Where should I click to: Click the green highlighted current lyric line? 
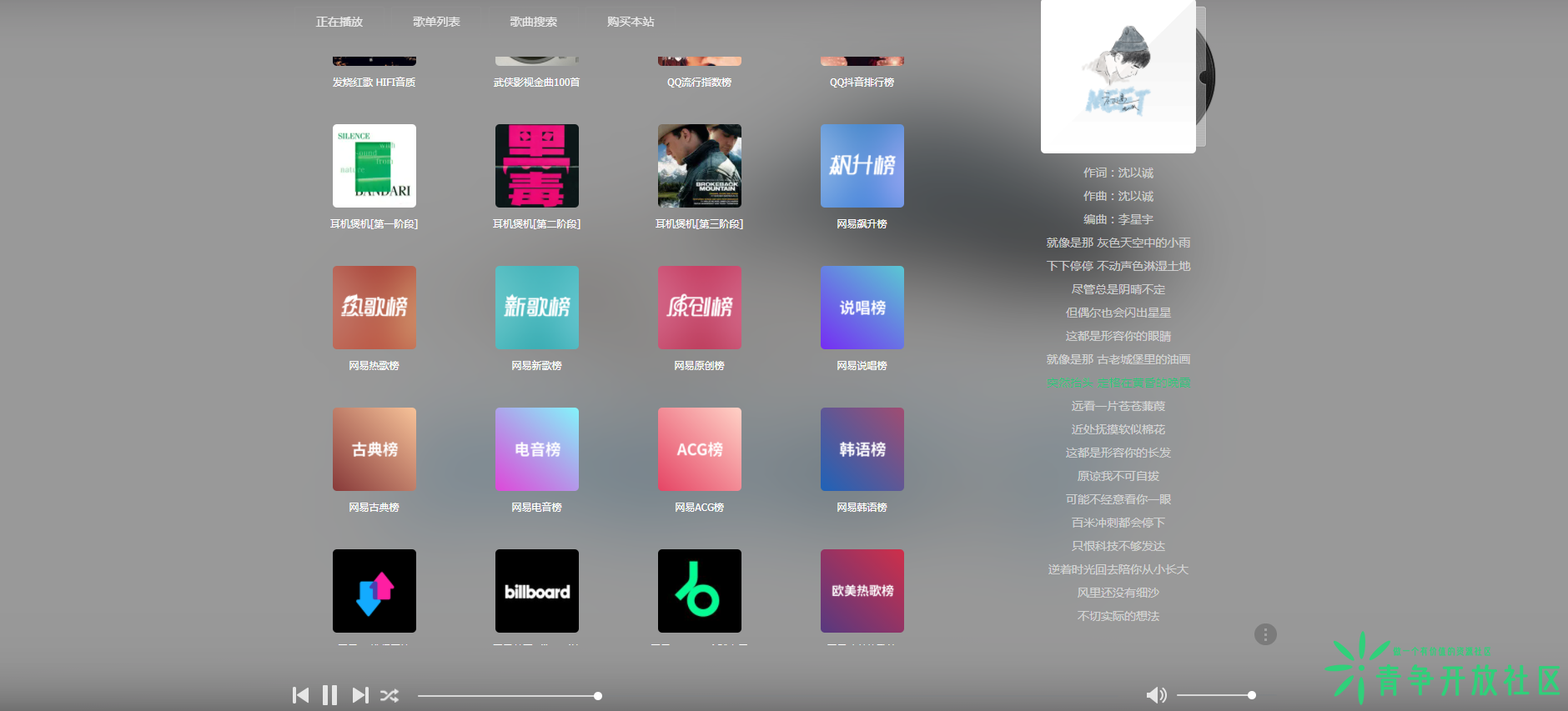point(1118,383)
